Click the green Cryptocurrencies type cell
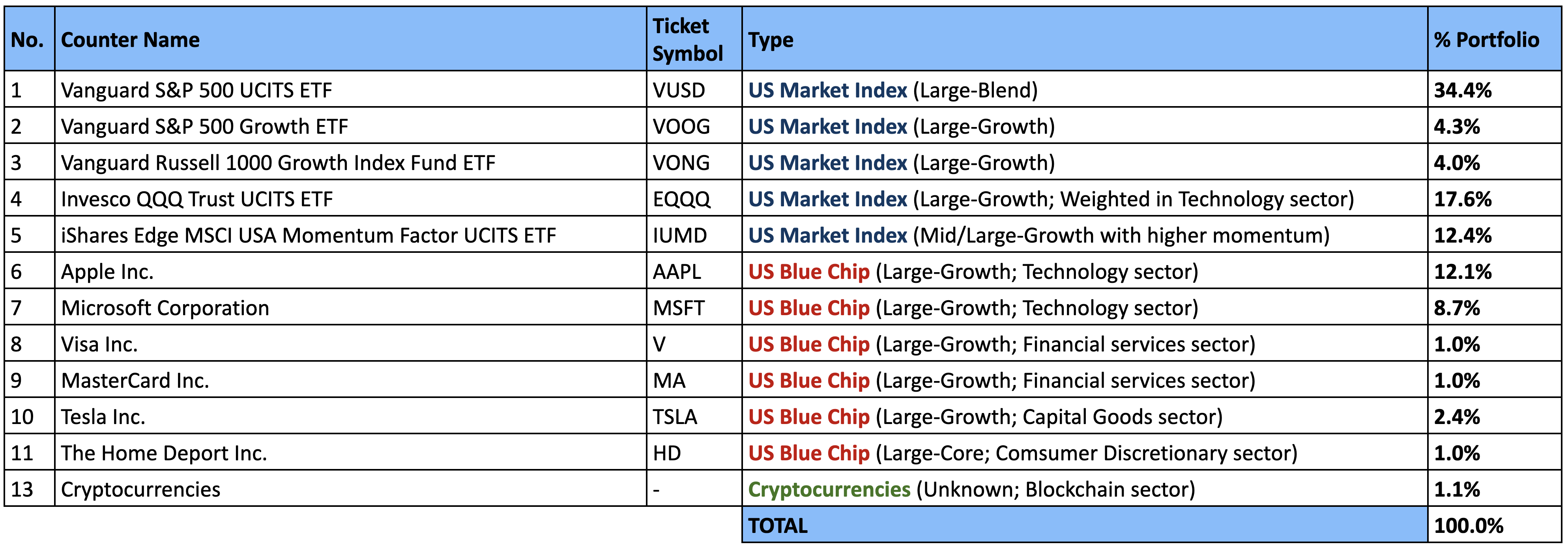 829,490
